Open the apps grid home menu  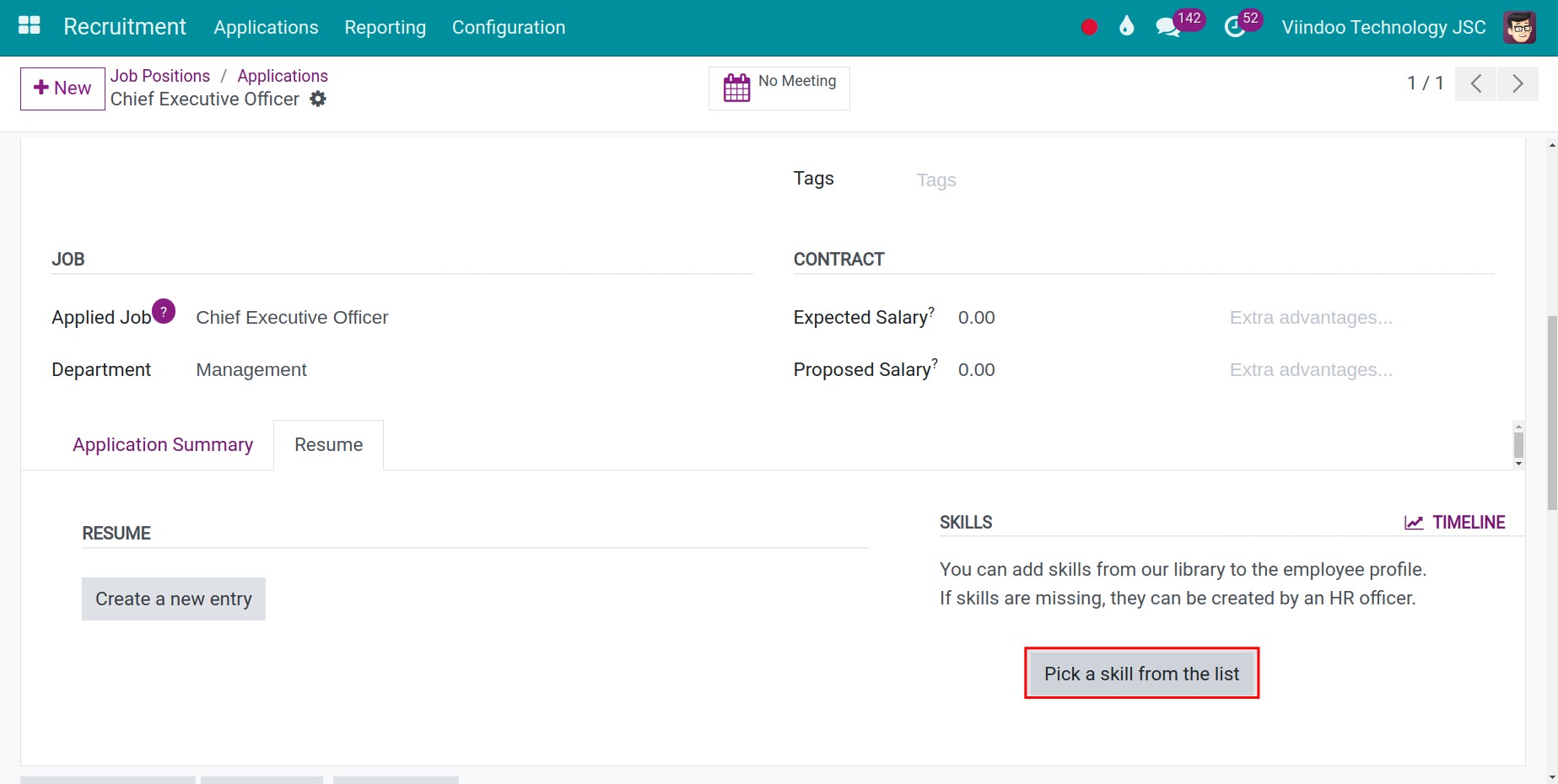click(x=30, y=26)
